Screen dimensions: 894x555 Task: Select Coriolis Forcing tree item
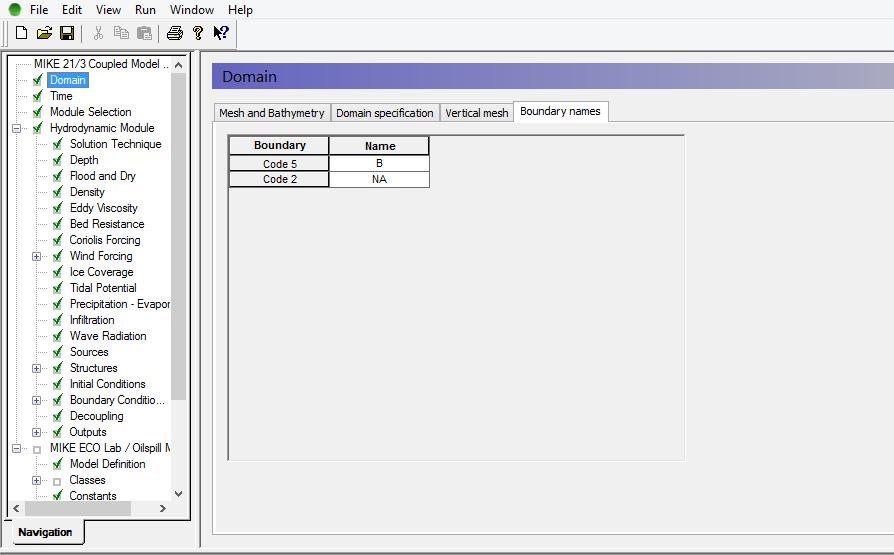pyautogui.click(x=105, y=240)
